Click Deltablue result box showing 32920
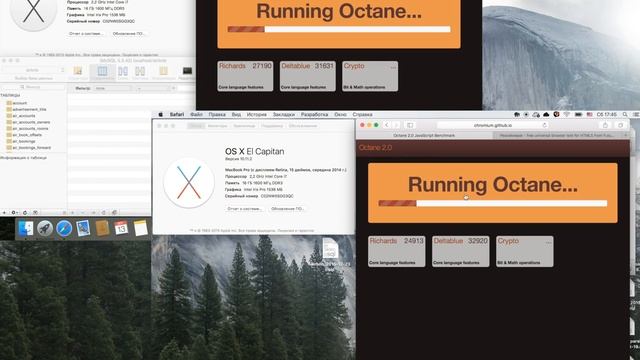The height and width of the screenshot is (360, 640). (x=460, y=251)
